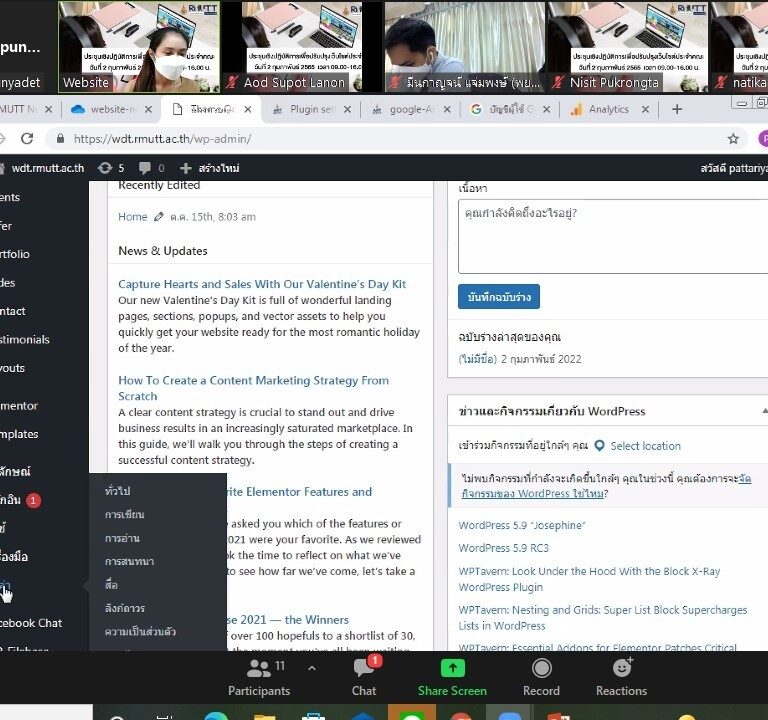Reload the page with the refresh icon
768x720 pixels.
tap(27, 139)
